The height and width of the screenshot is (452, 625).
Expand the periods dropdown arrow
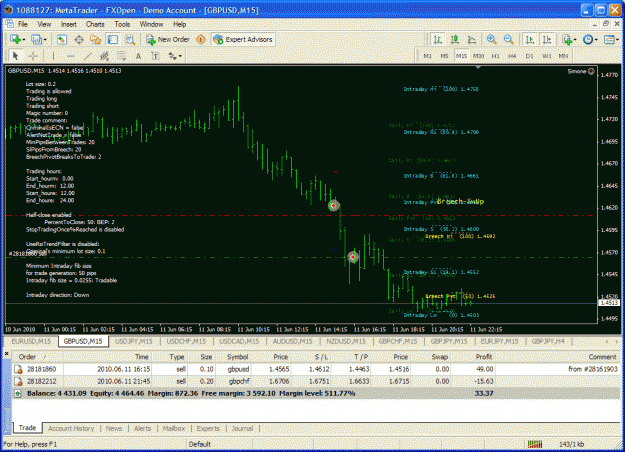click(x=596, y=40)
